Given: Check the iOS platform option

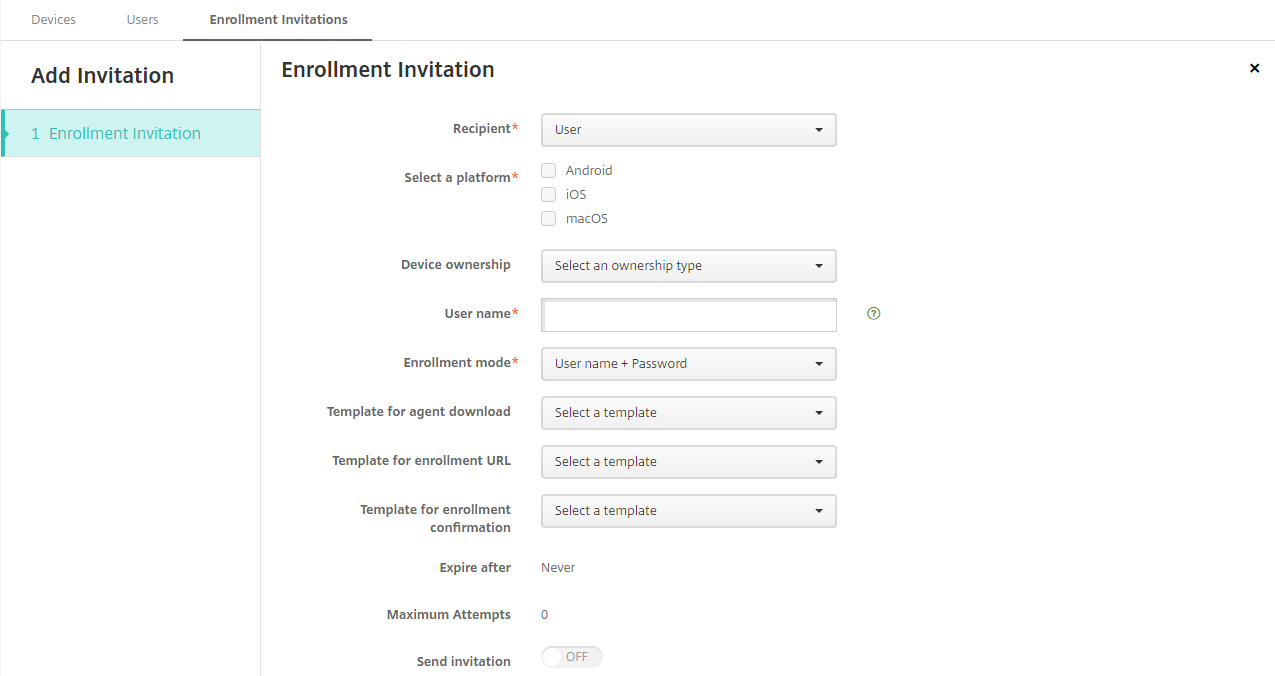Looking at the screenshot, I should (548, 195).
